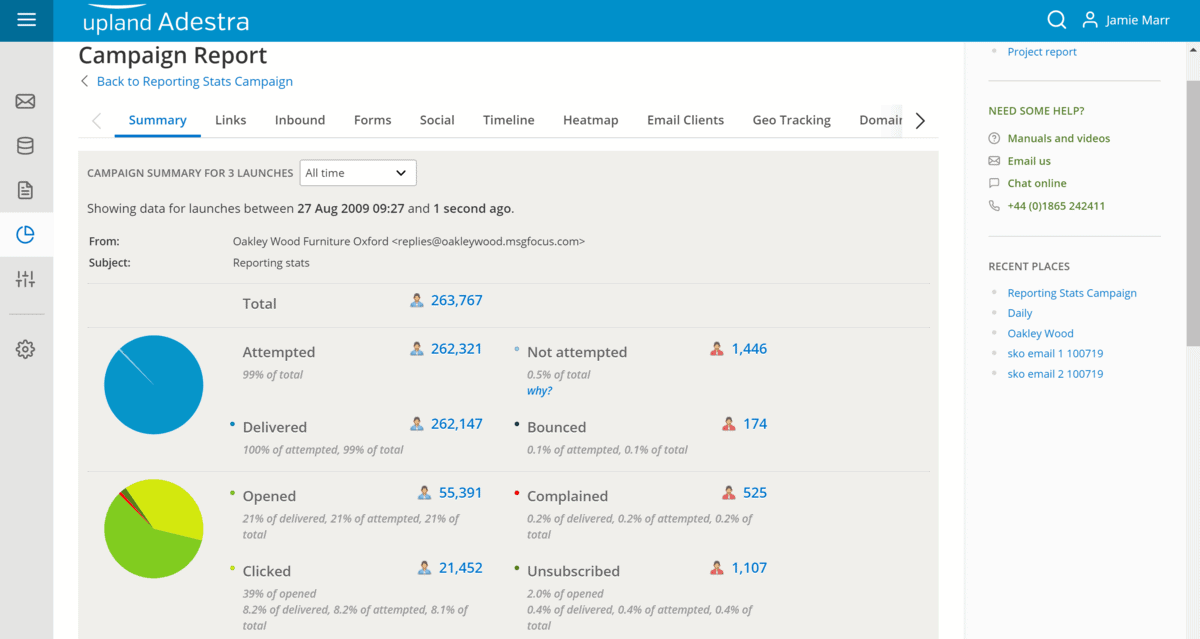Click the 'why?' not attempted link
1200x639 pixels.
[x=539, y=391]
